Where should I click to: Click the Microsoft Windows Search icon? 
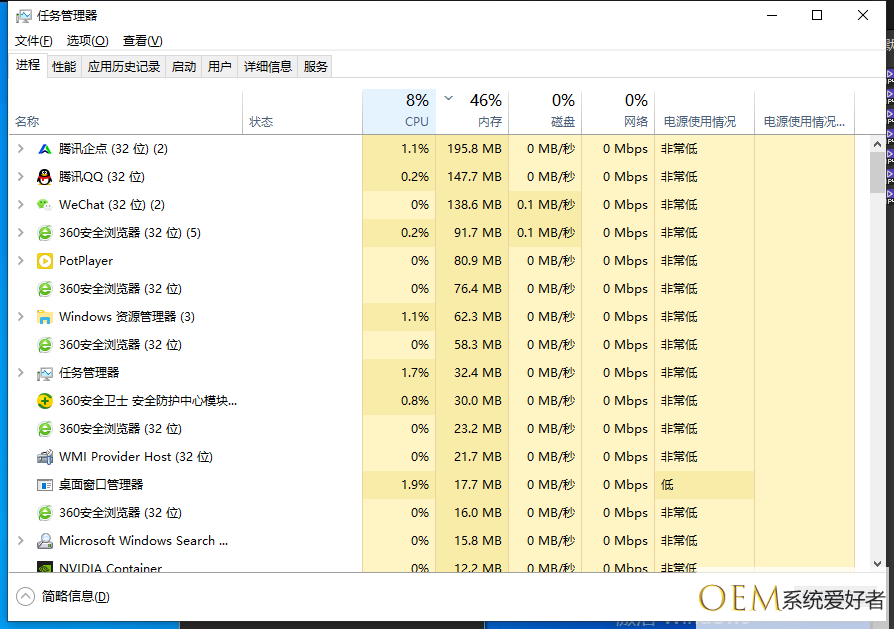click(x=44, y=541)
